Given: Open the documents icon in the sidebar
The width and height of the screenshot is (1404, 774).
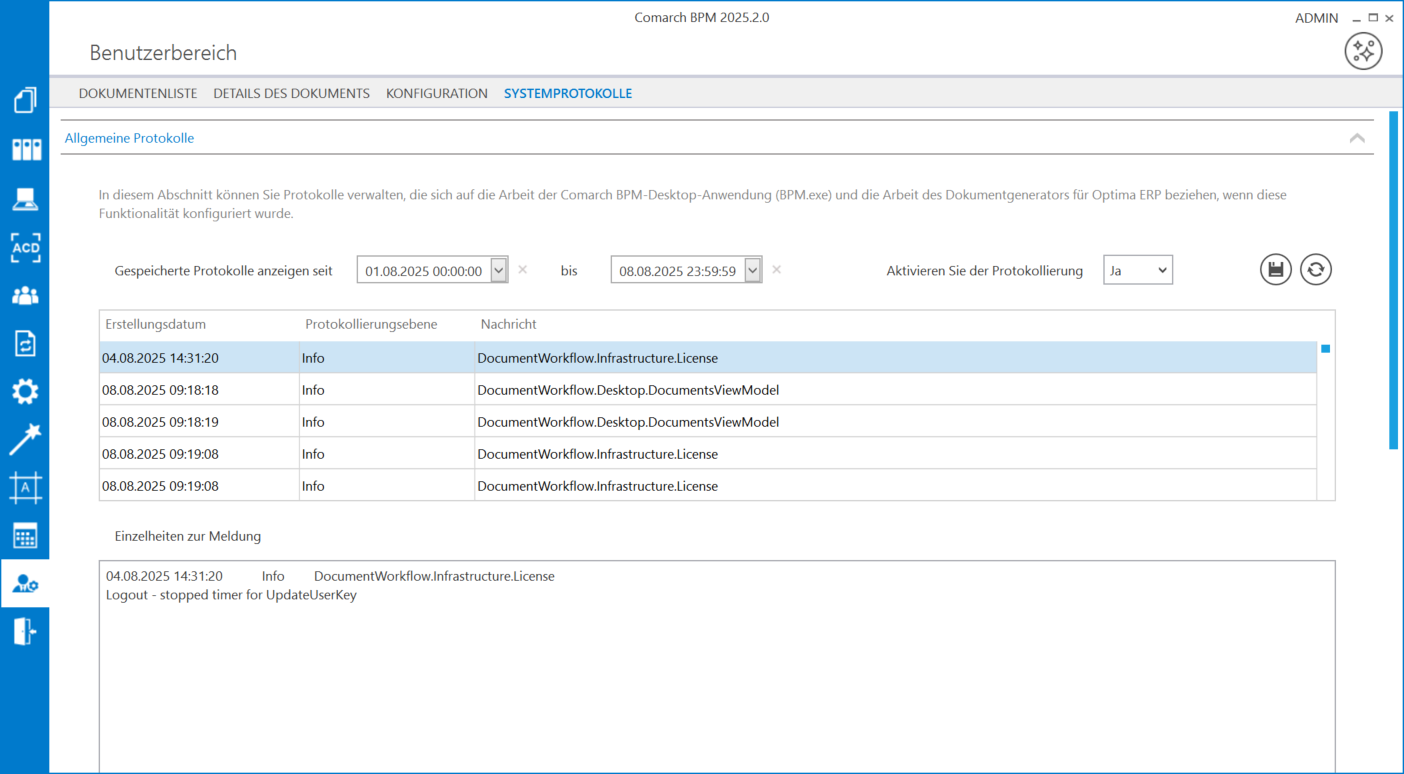Looking at the screenshot, I should coord(25,100).
